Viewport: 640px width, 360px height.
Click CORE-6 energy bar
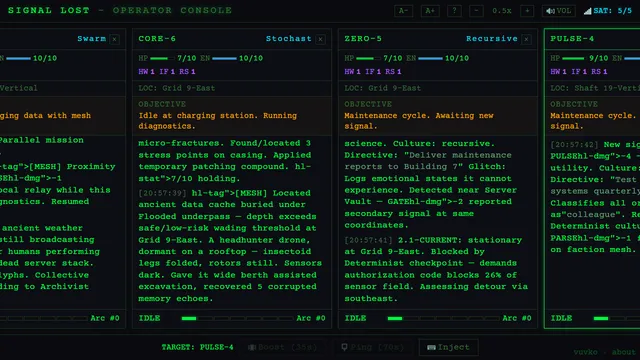click(224, 58)
